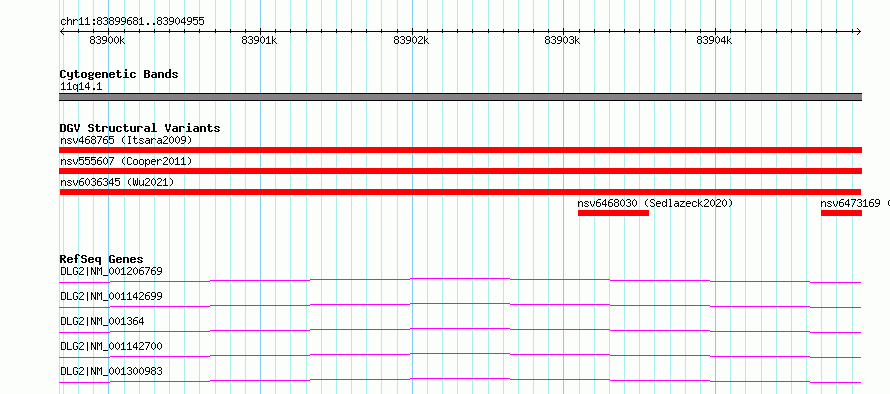Click the short red bar for nsv6468030
The height and width of the screenshot is (394, 890).
(x=613, y=213)
